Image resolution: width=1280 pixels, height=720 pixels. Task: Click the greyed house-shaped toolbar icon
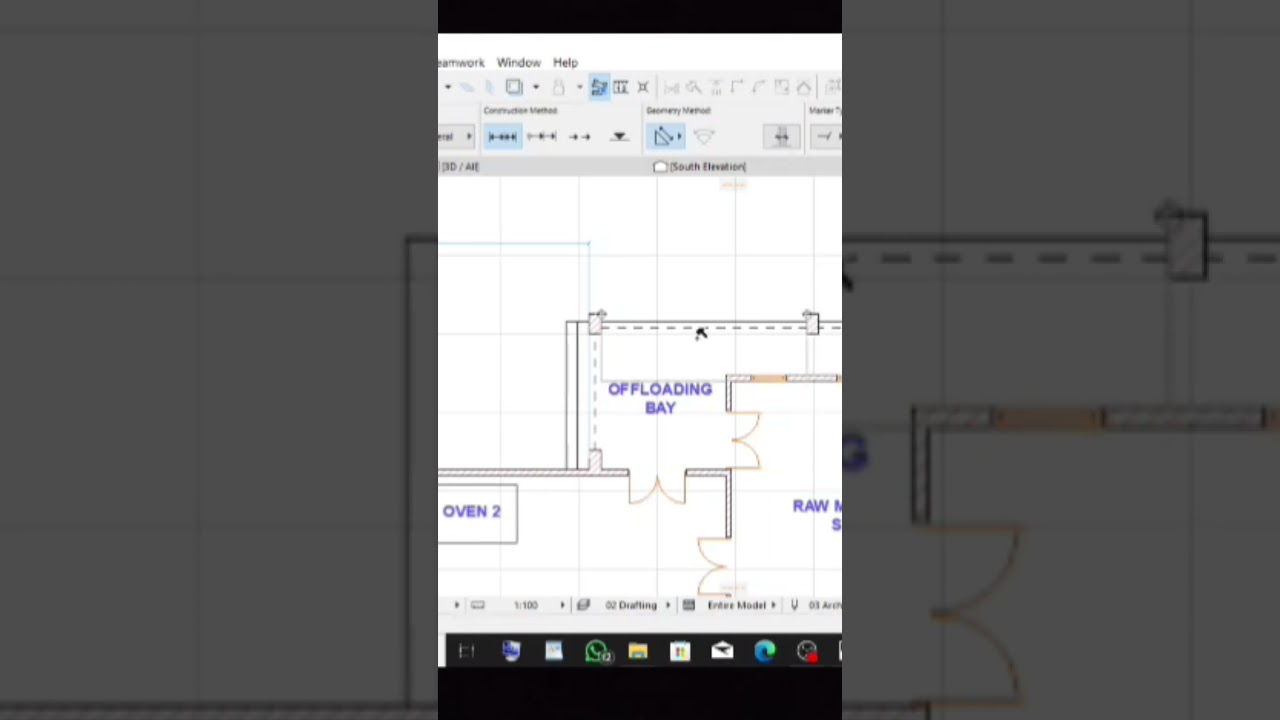click(x=803, y=87)
